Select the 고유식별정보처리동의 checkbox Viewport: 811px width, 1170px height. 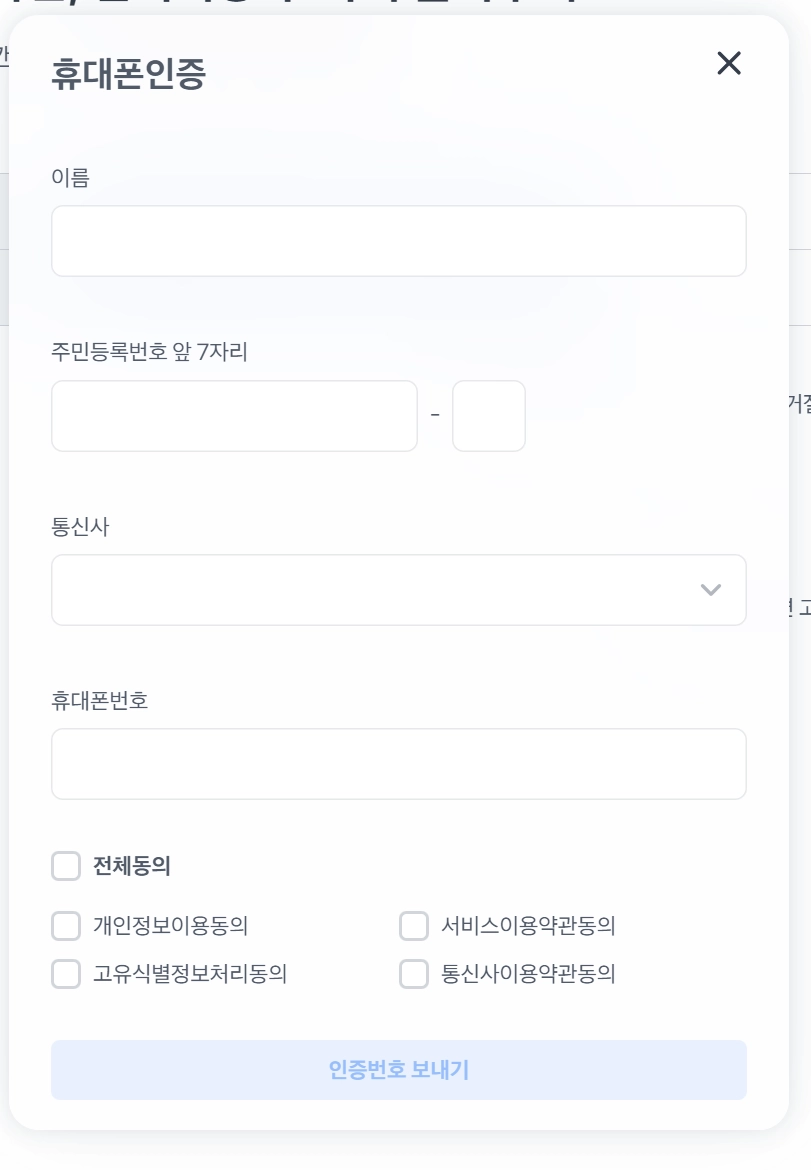66,974
